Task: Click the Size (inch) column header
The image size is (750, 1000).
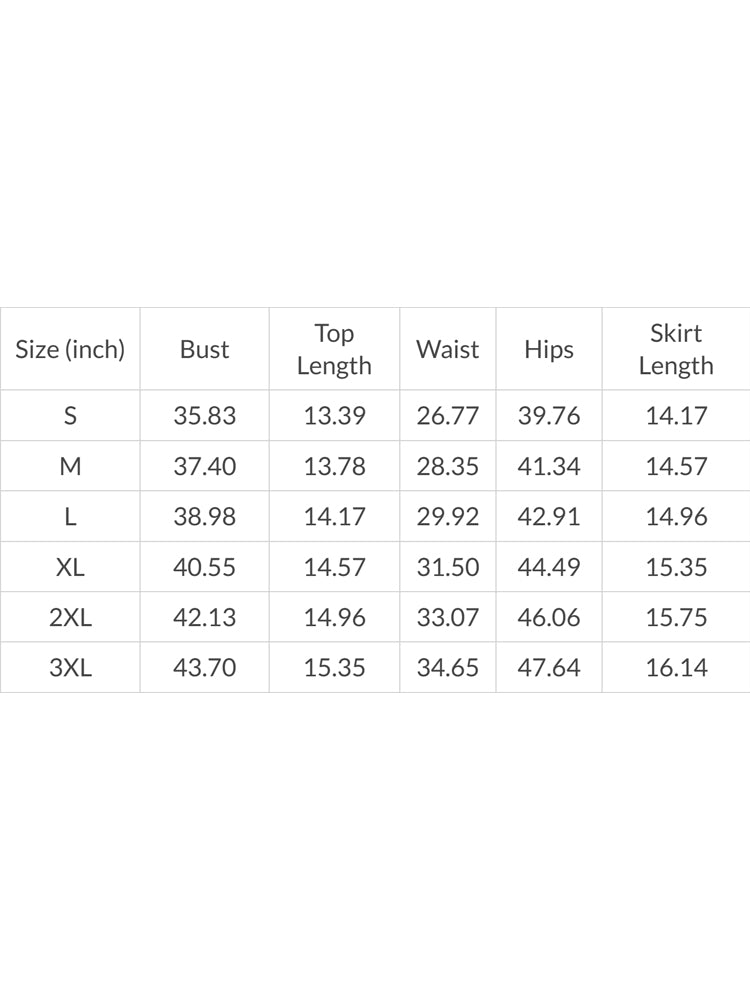Action: pyautogui.click(x=70, y=349)
